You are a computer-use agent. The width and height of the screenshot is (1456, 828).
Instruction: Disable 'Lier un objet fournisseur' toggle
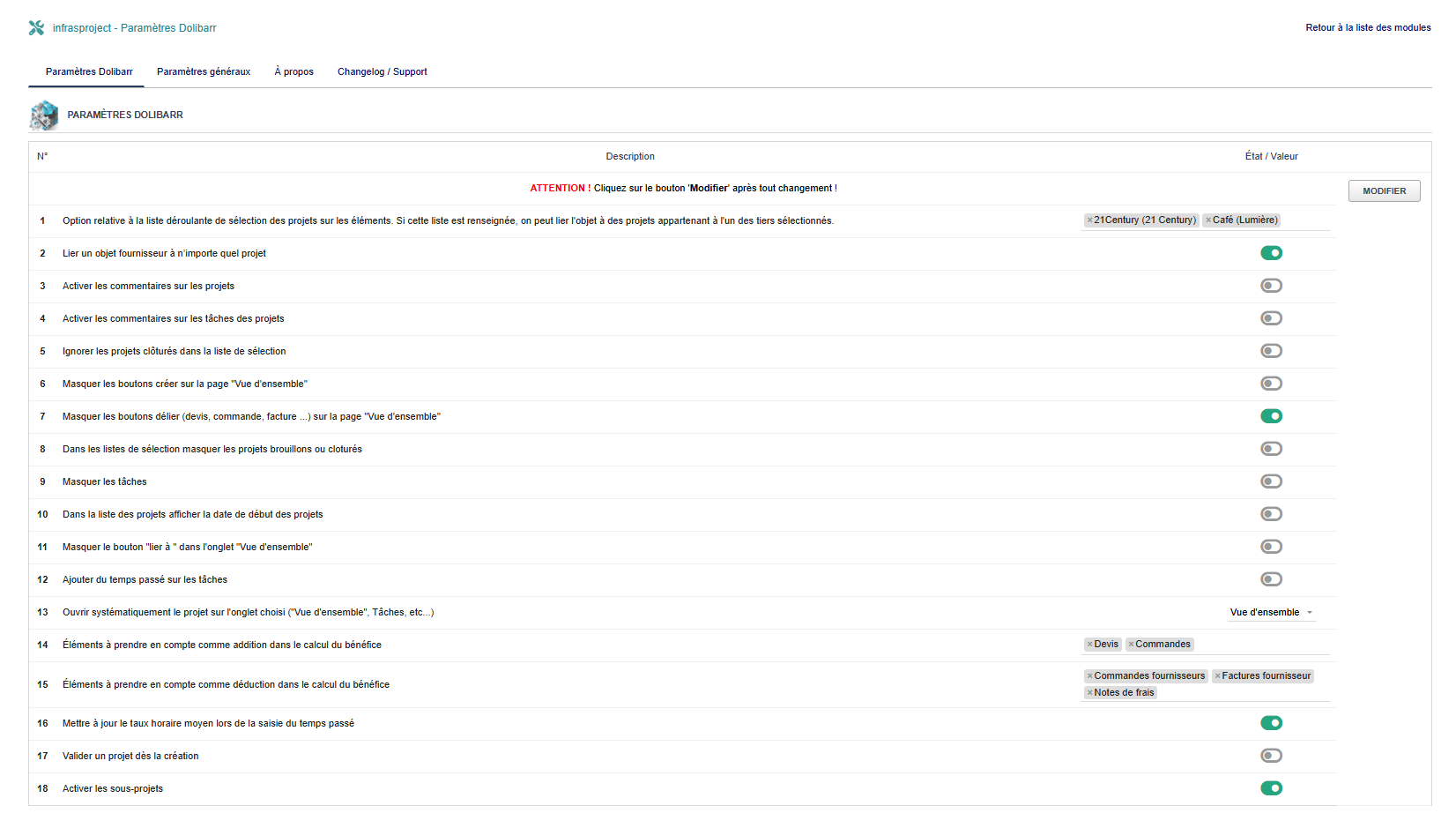click(1271, 253)
